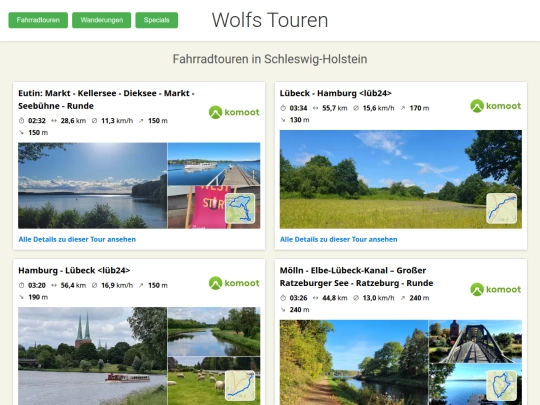
Task: Click the Eutin: Markt - Kellersee tour title
Action: pos(106,100)
